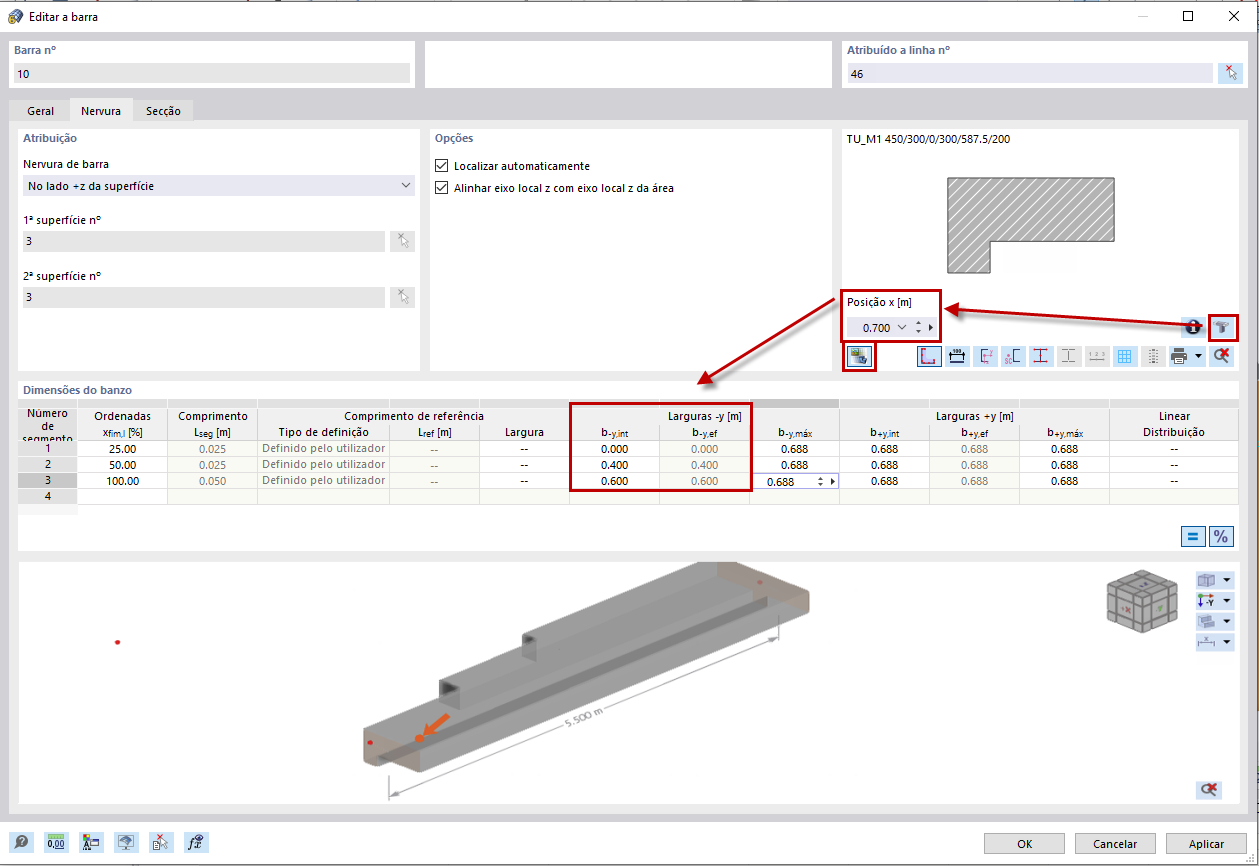Screen dimensions: 1259x866
Task: Click the red zoom reset icon near the 3D view
Action: [x=1208, y=789]
